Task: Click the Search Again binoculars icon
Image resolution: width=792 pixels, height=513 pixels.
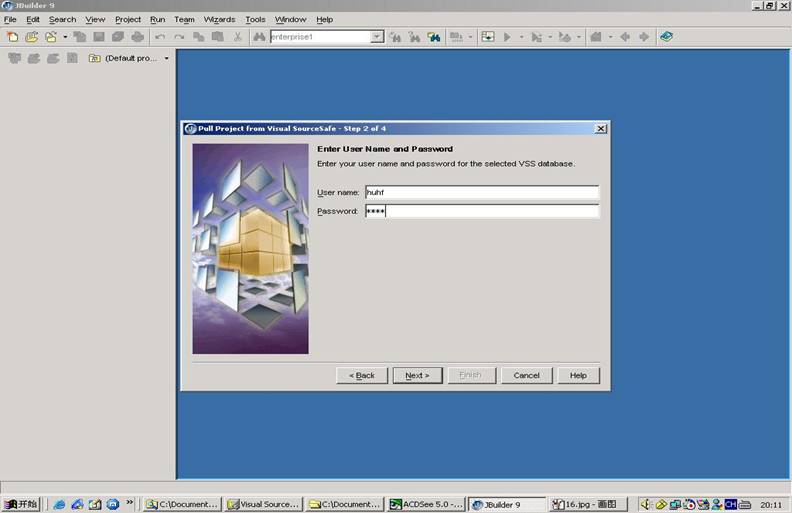Action: 395,37
